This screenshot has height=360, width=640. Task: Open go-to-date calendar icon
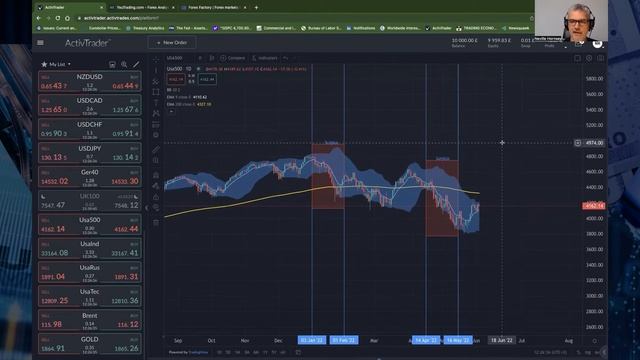tap(298, 352)
